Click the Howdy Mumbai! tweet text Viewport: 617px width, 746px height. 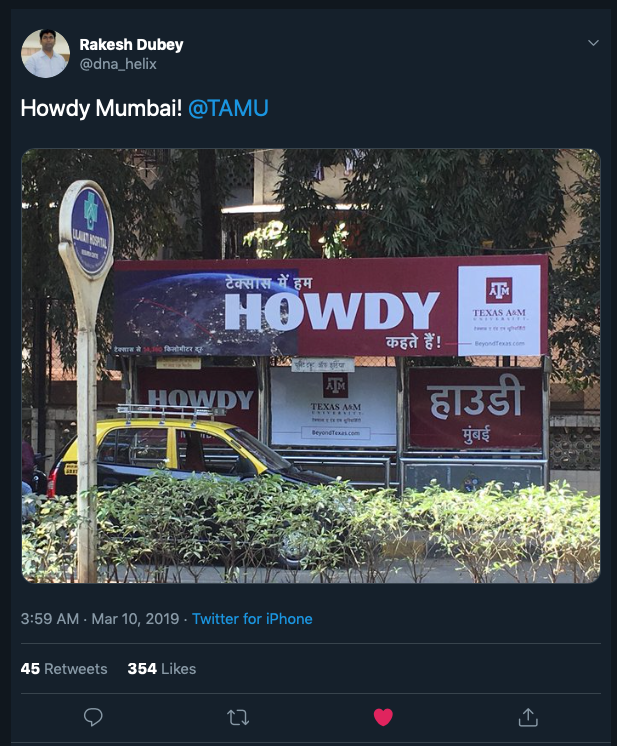point(101,108)
